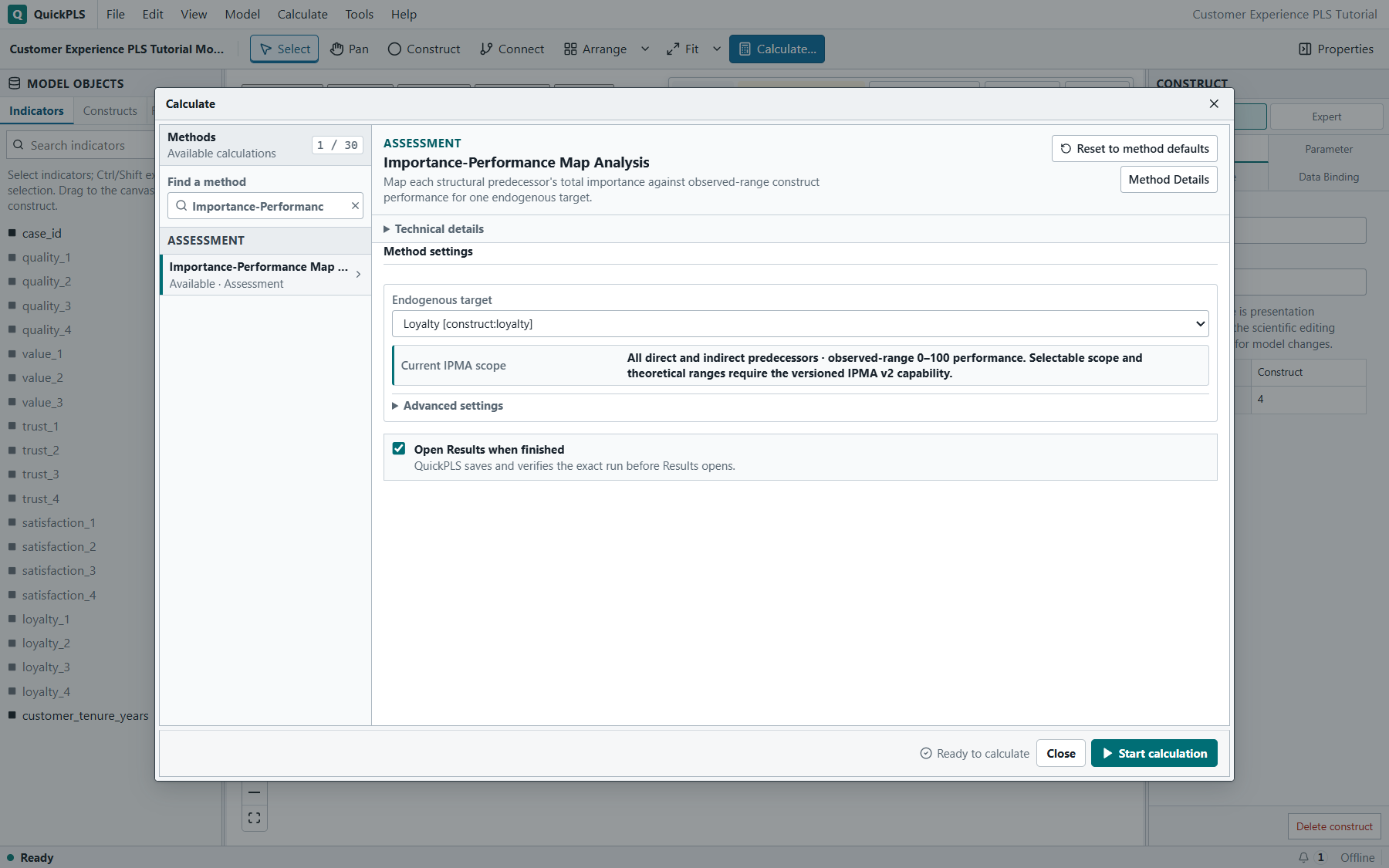1389x868 pixels.
Task: Open the Edit menu
Action: click(x=153, y=14)
